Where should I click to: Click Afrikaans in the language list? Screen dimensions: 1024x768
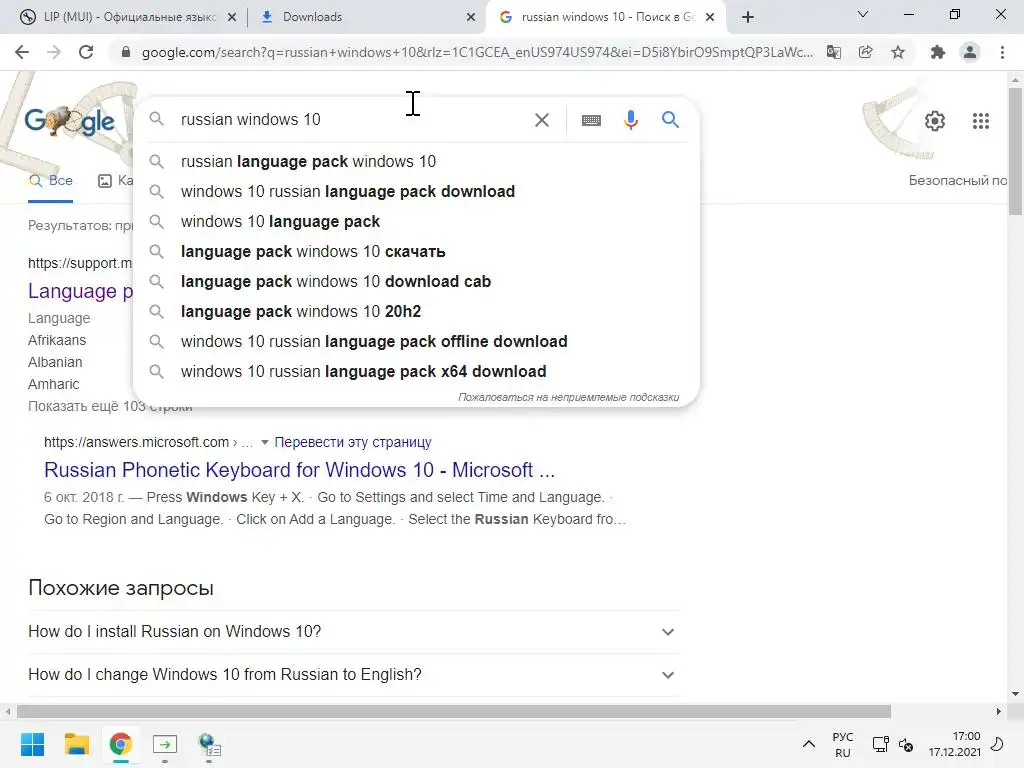pyautogui.click(x=57, y=340)
